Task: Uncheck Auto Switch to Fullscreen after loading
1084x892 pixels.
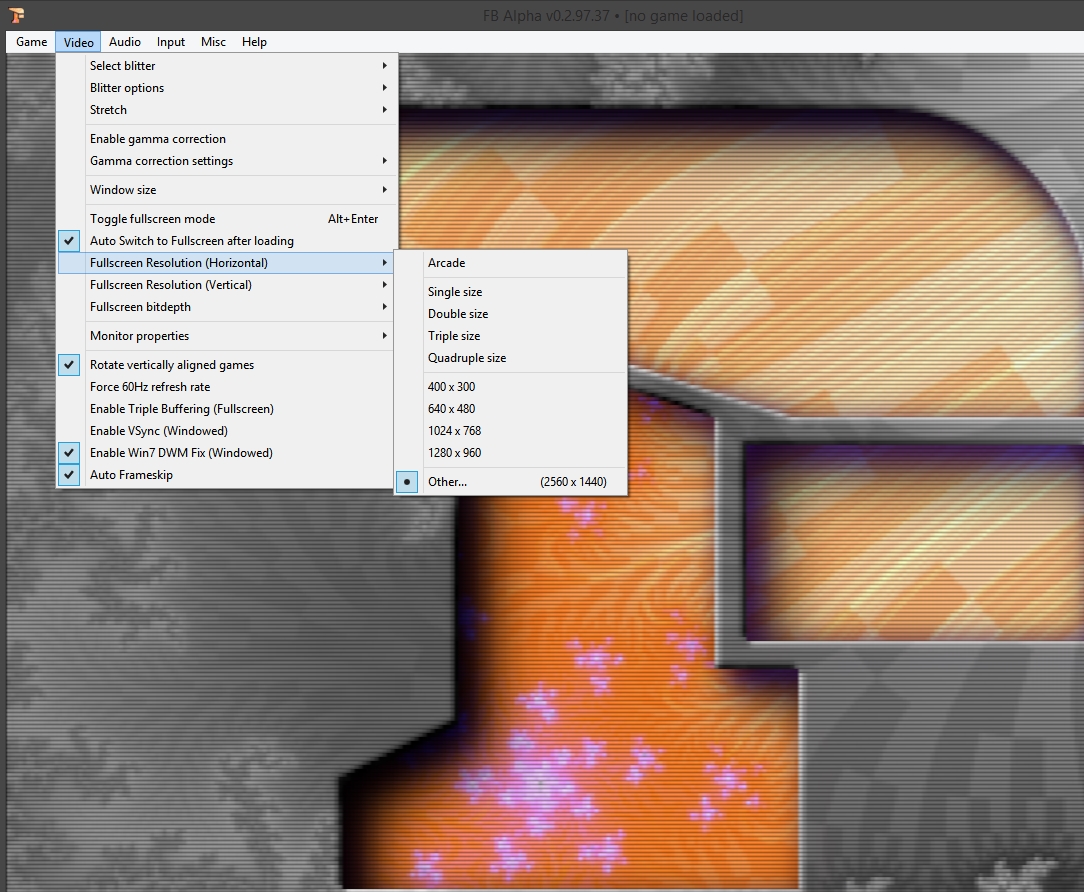Action: coord(227,241)
